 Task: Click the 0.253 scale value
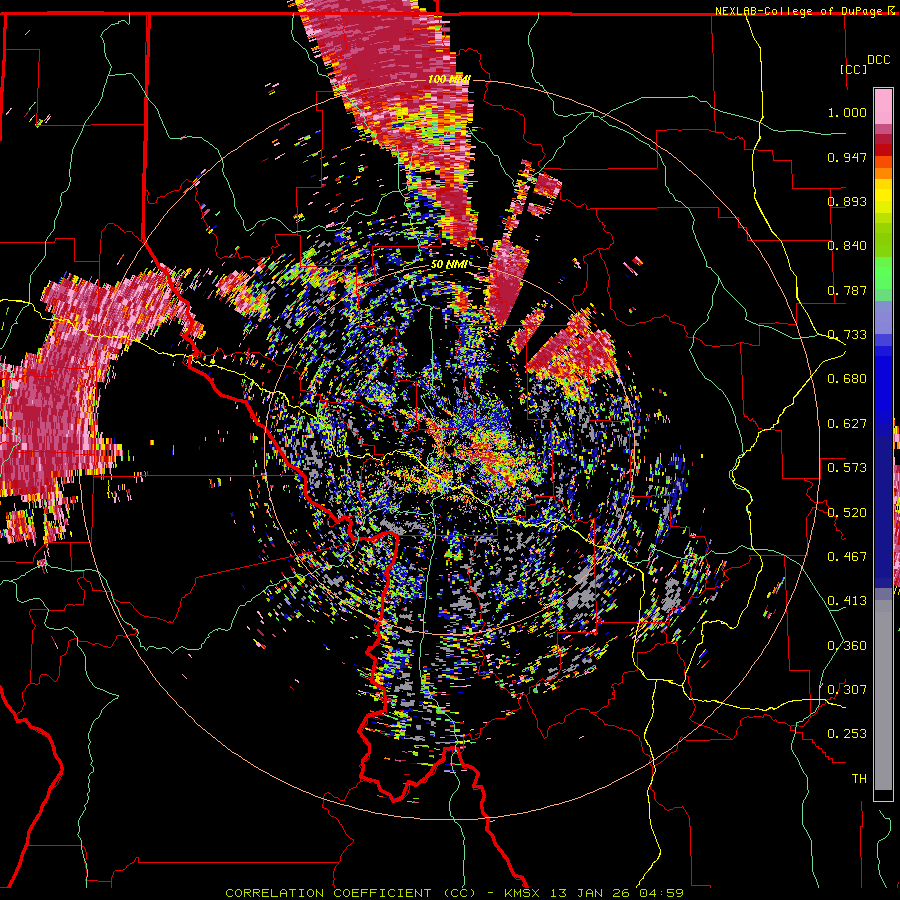[847, 734]
